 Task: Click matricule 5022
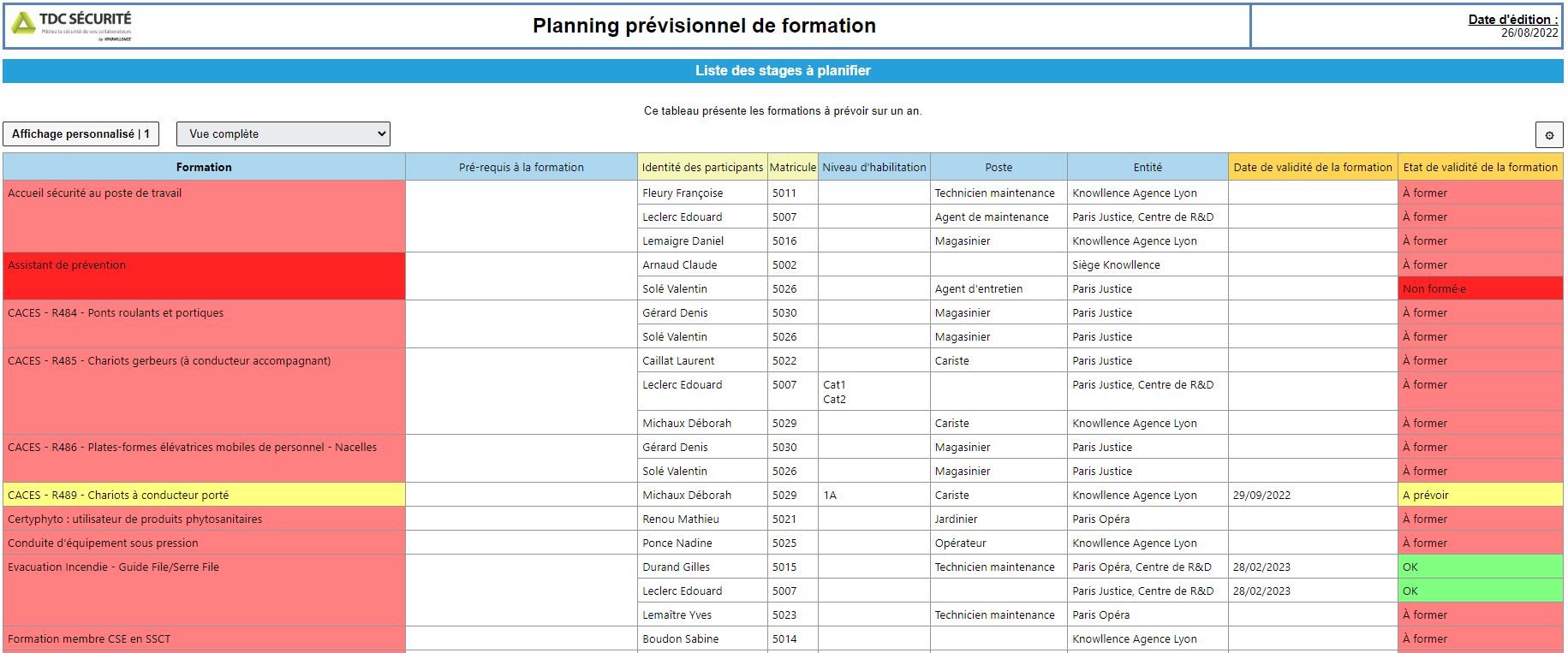(x=784, y=360)
